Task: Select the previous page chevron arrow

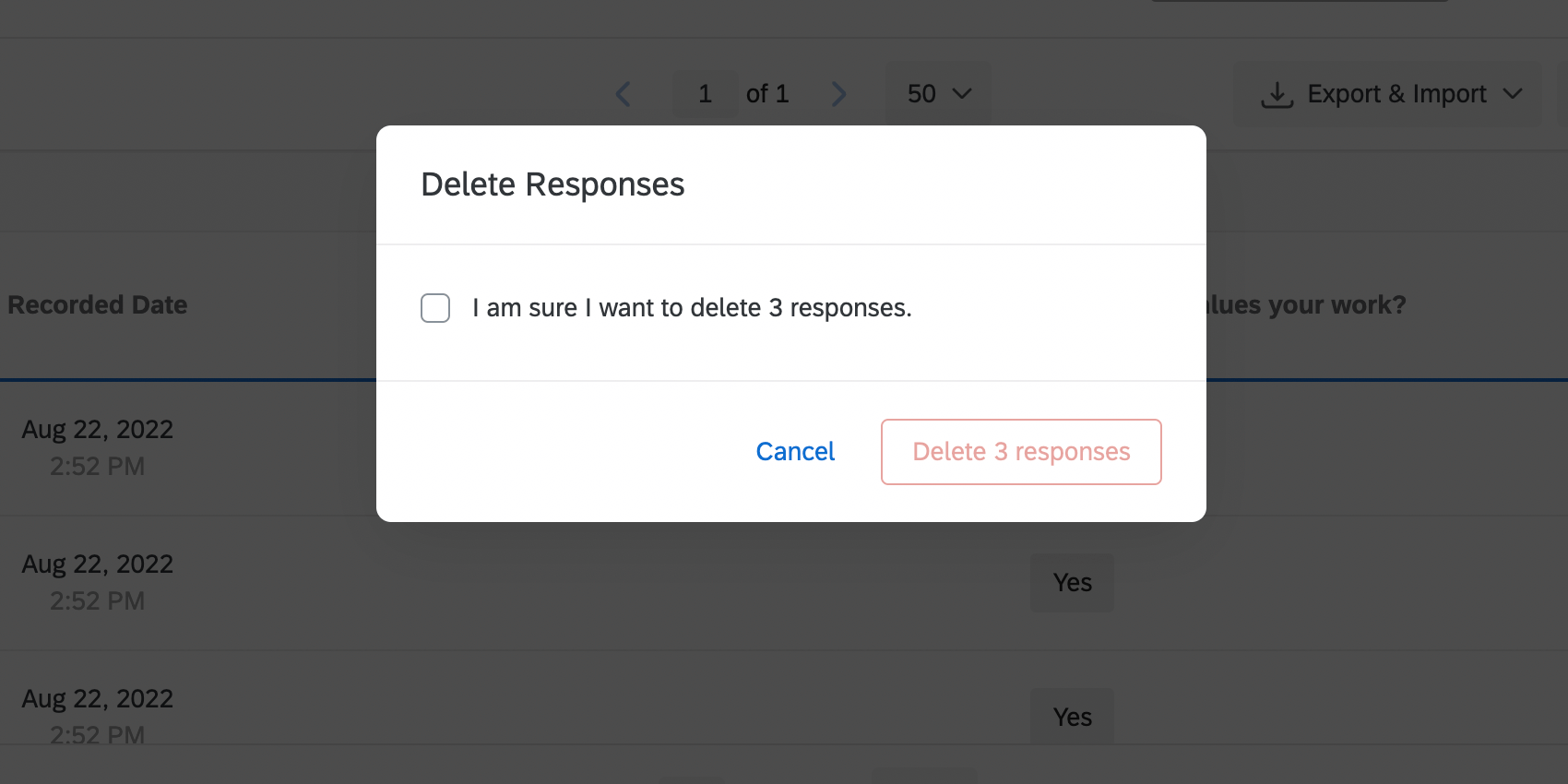Action: click(623, 93)
